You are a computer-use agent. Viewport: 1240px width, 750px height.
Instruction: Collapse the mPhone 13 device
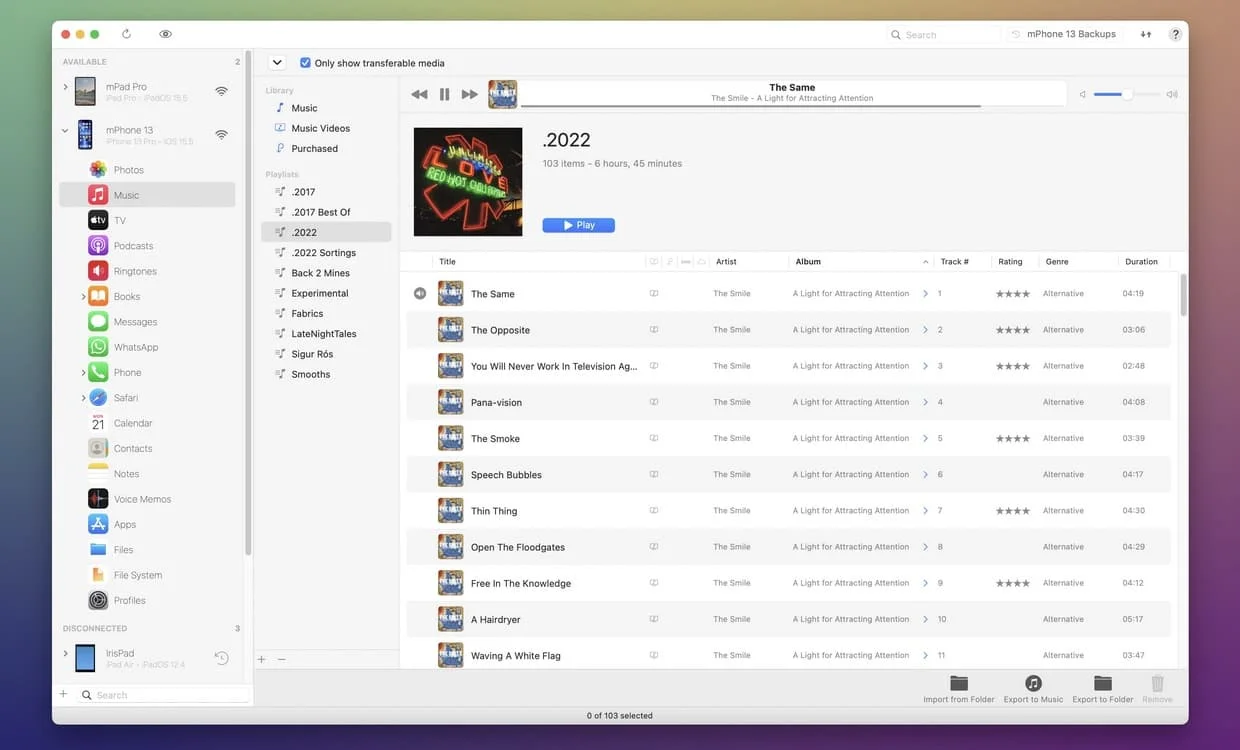65,130
